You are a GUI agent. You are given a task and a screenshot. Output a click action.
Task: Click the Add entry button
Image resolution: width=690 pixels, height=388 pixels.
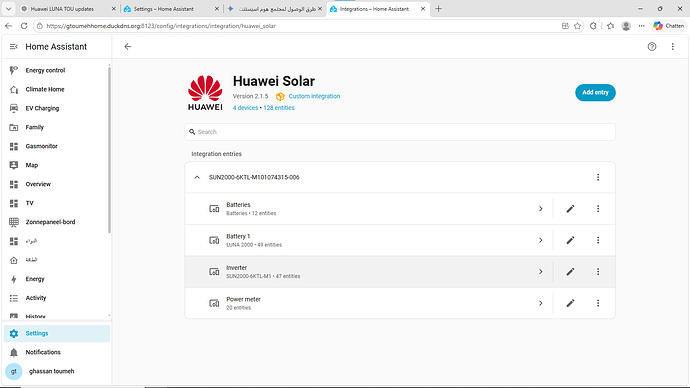coord(595,92)
